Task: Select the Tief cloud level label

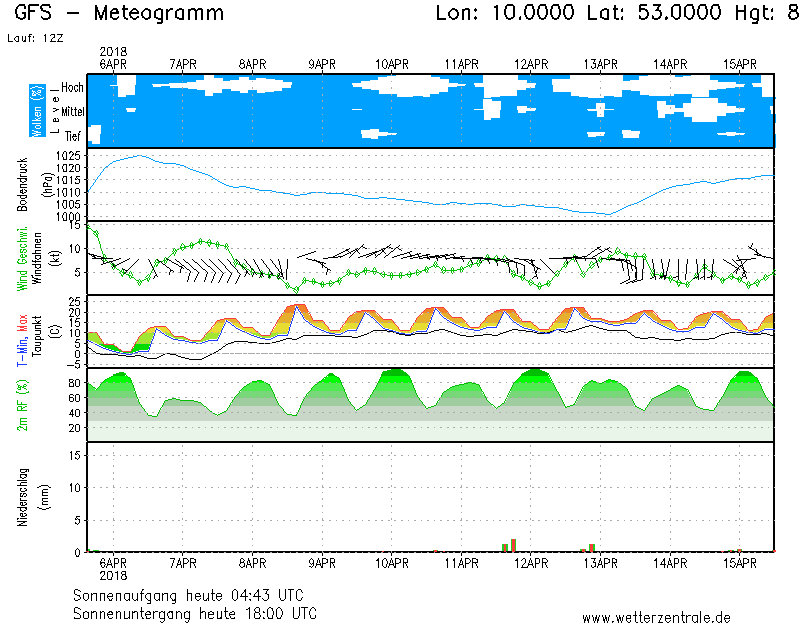Action: tap(73, 135)
